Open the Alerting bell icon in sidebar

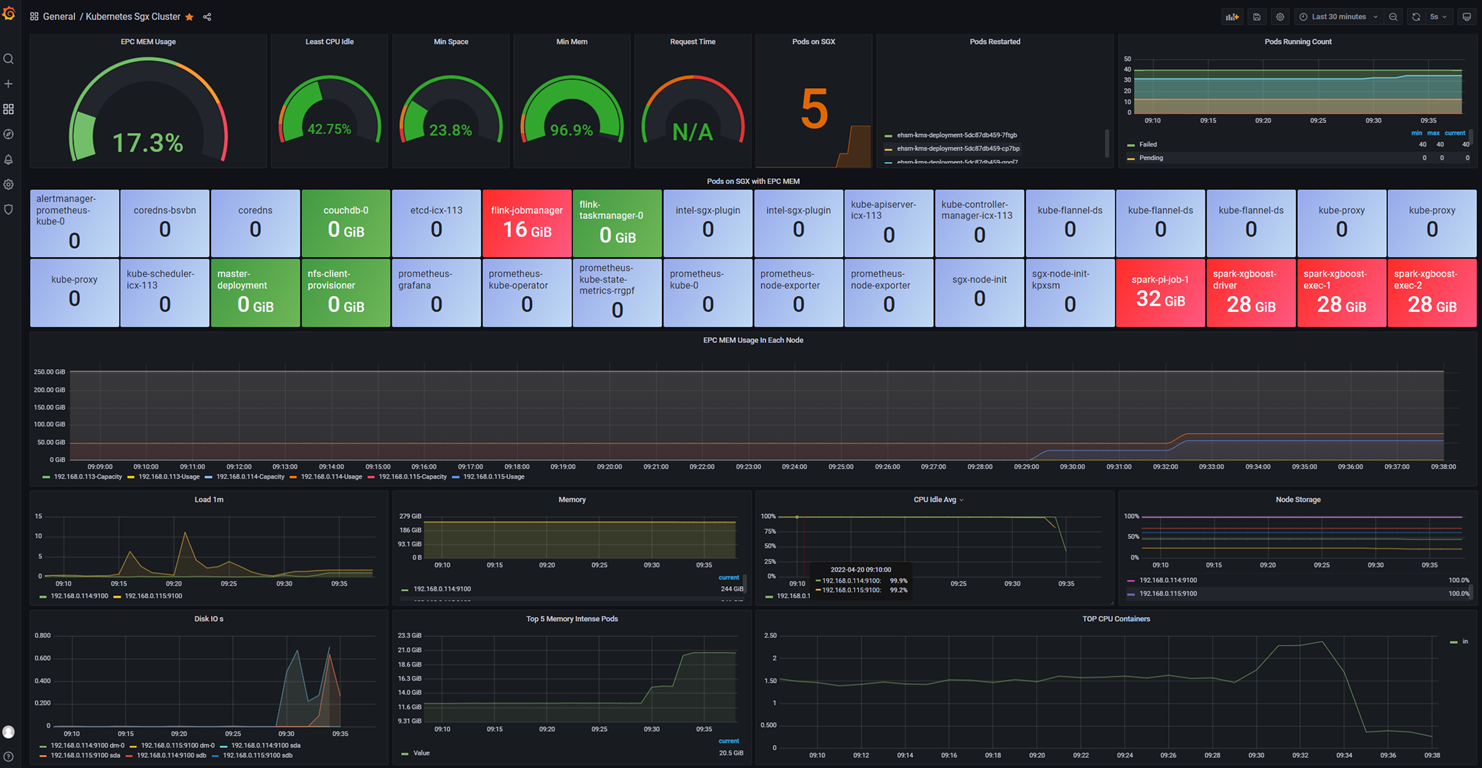tap(9, 160)
